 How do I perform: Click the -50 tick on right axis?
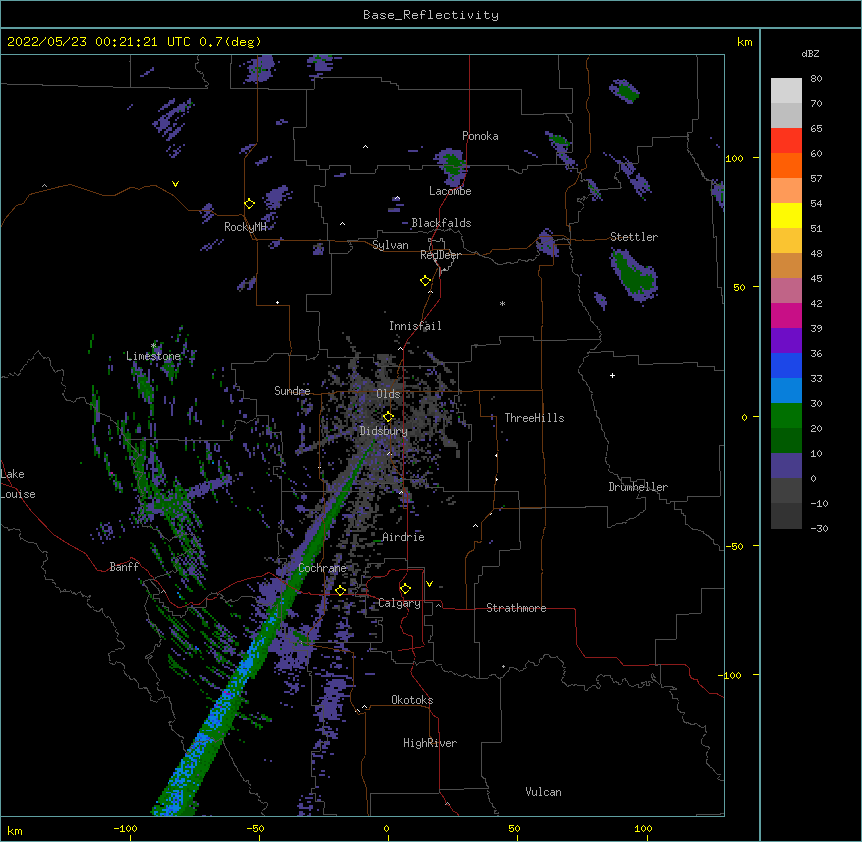[x=734, y=546]
